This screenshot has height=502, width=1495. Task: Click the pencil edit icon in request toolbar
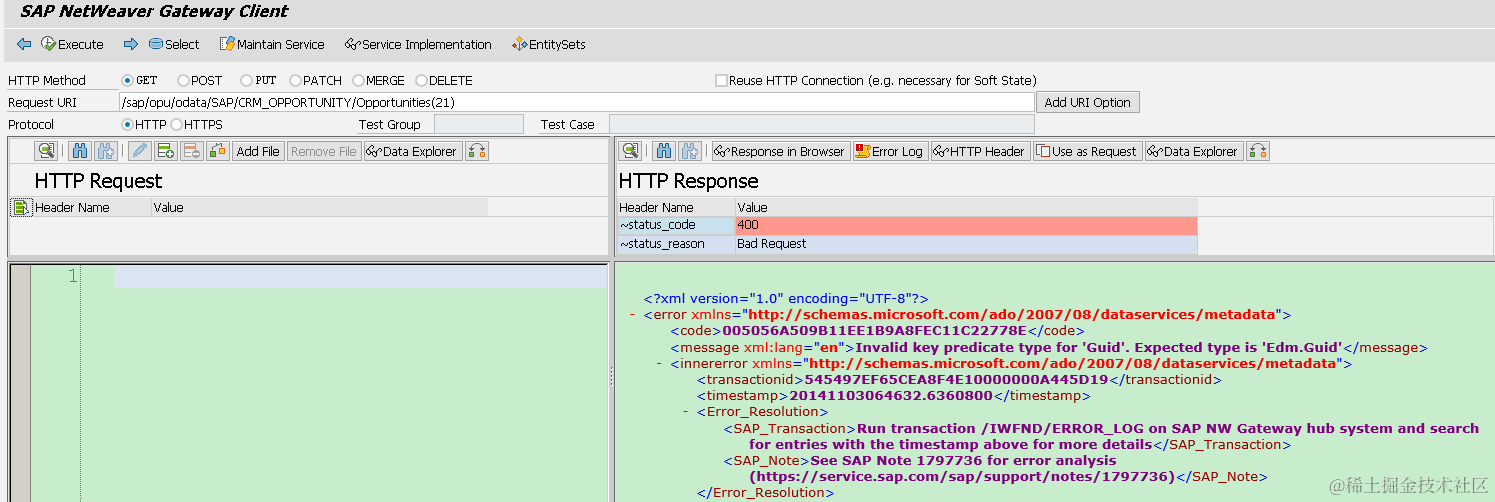139,151
